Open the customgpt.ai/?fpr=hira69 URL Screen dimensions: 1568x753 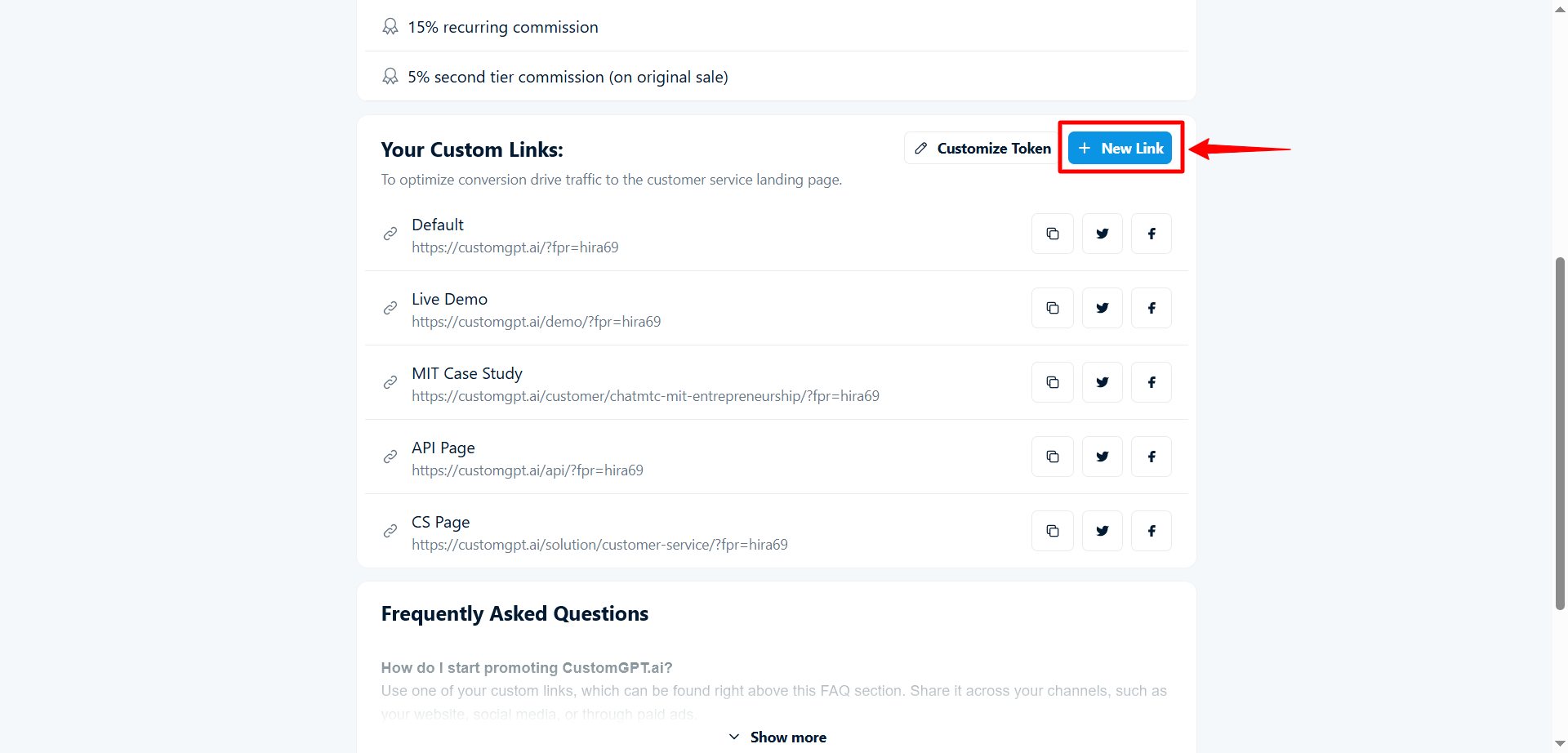pos(515,247)
